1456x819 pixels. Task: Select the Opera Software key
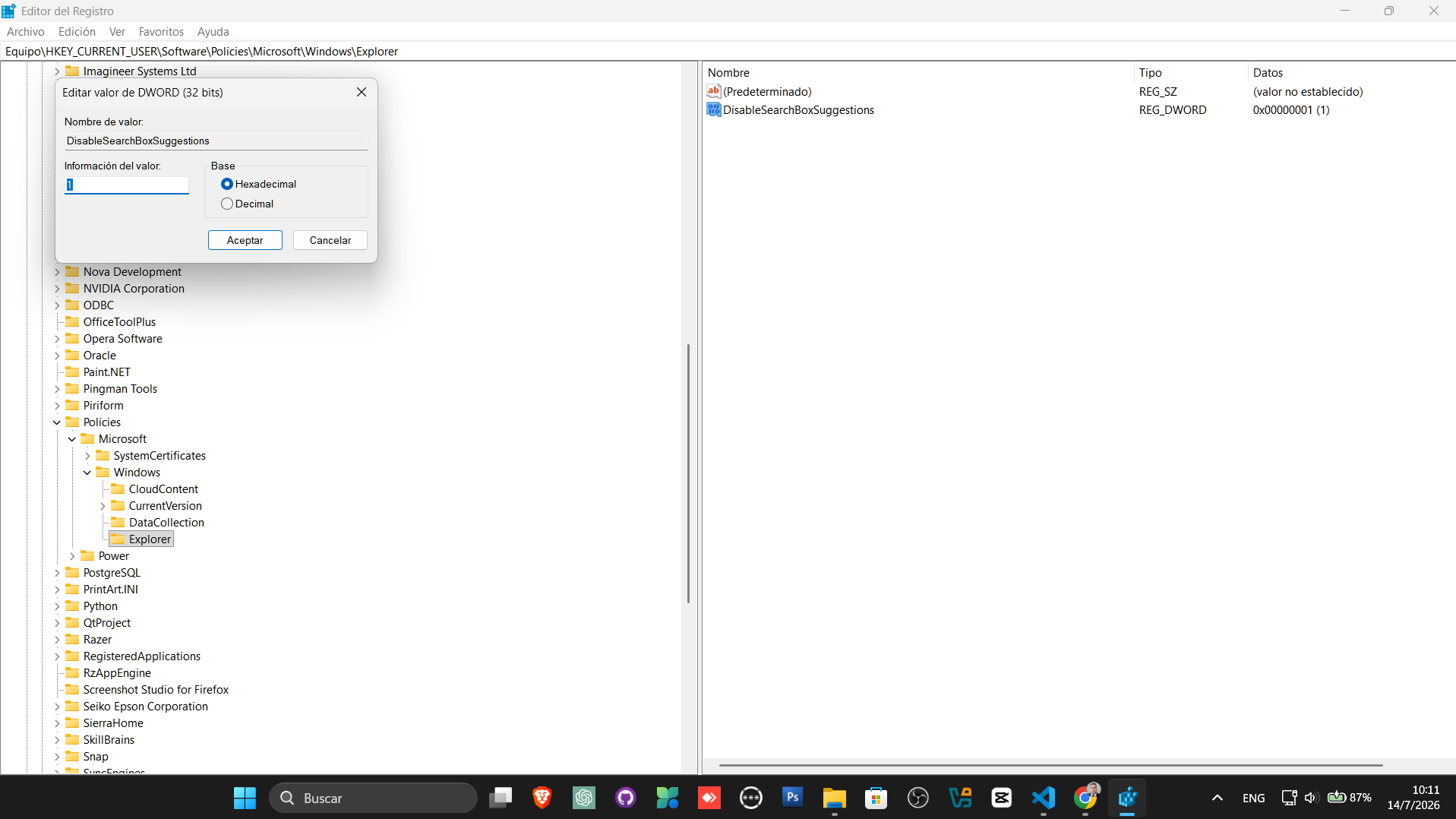click(x=122, y=339)
